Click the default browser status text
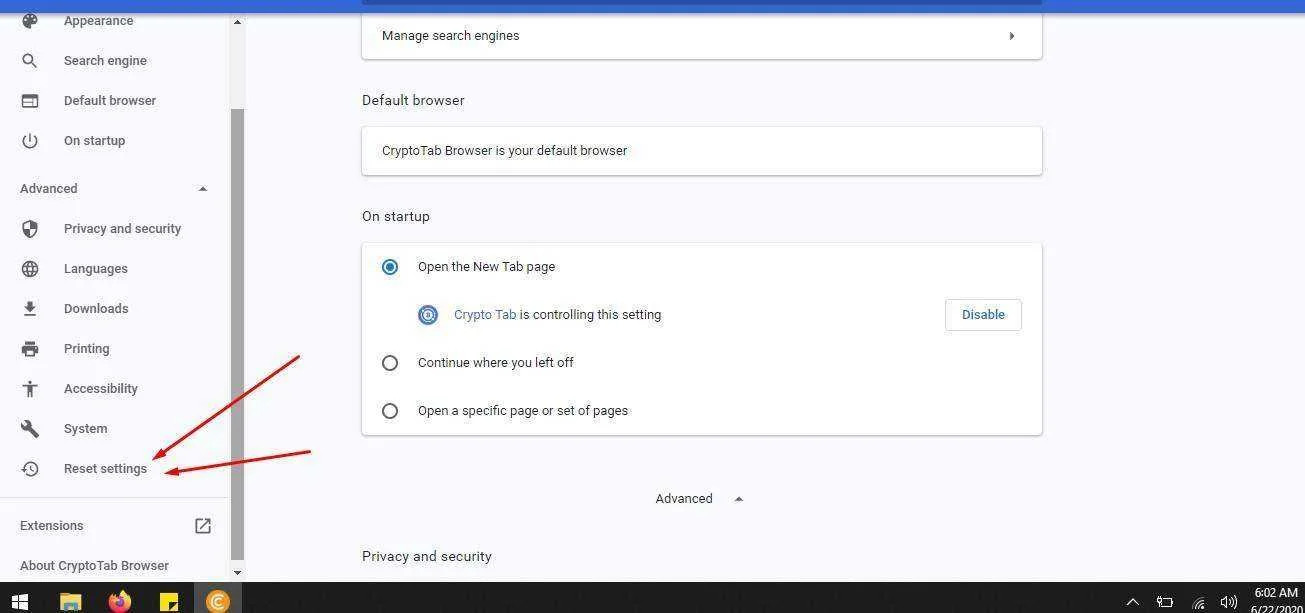 505,151
